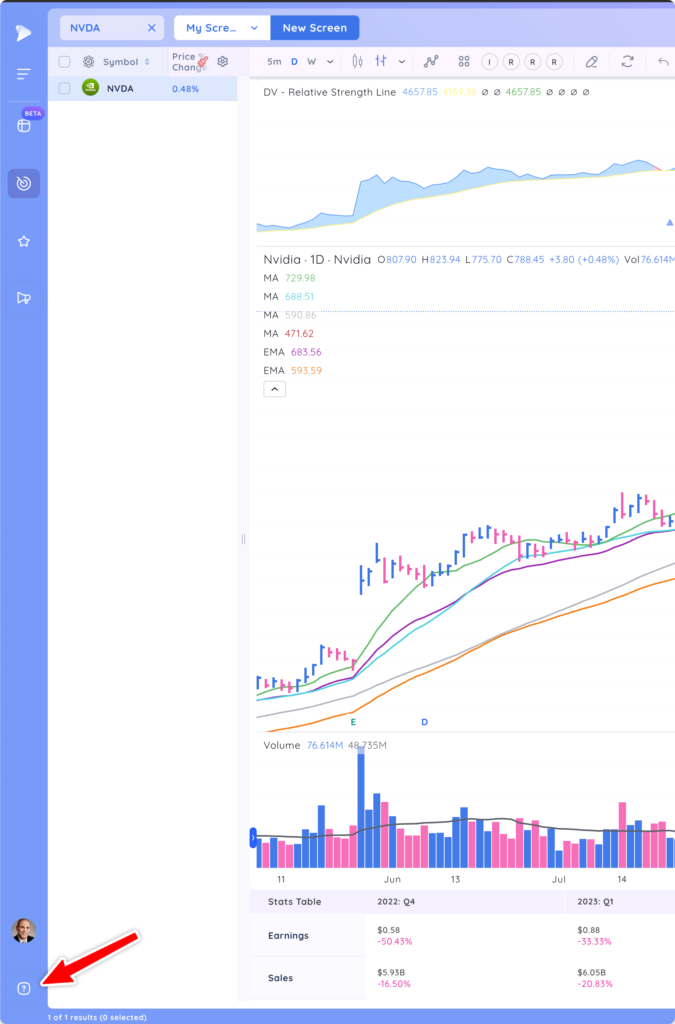This screenshot has height=1024, width=675.
Task: Select bar chart type icon
Action: tap(381, 61)
